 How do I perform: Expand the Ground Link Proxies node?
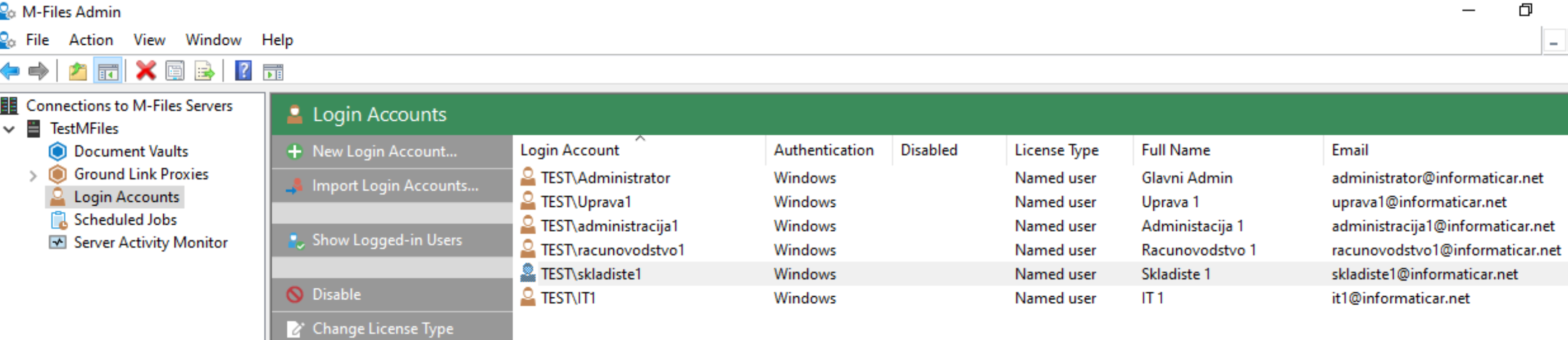pyautogui.click(x=33, y=176)
